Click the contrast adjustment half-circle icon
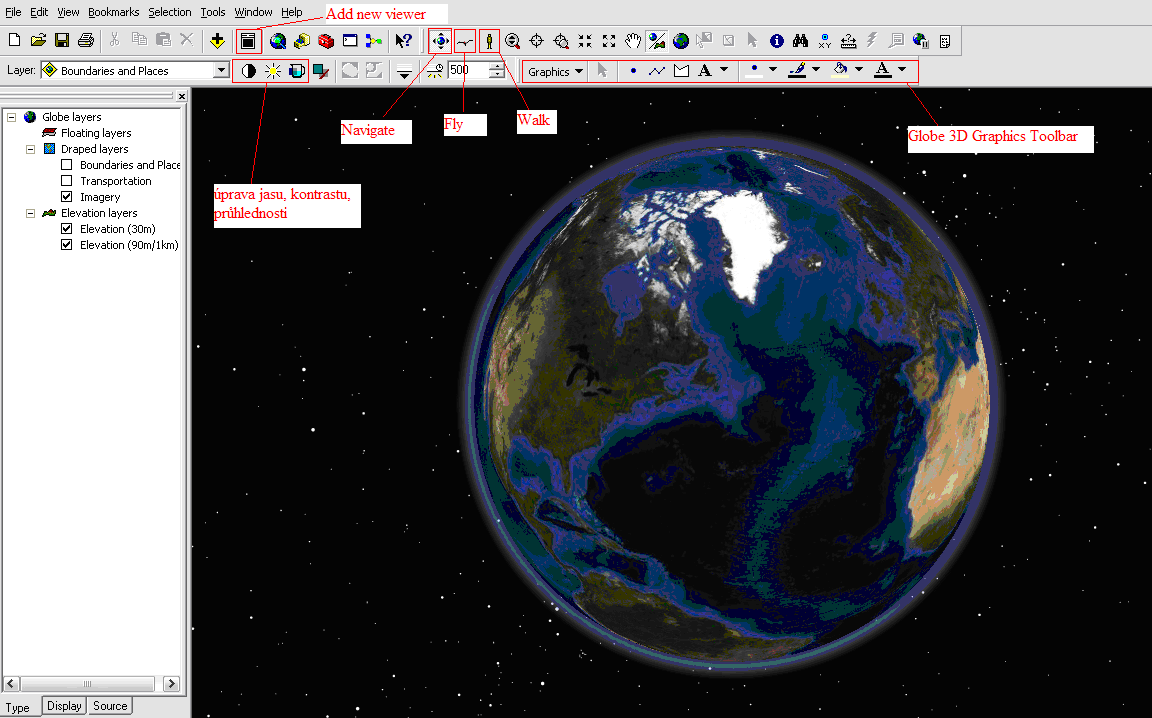 coord(248,71)
